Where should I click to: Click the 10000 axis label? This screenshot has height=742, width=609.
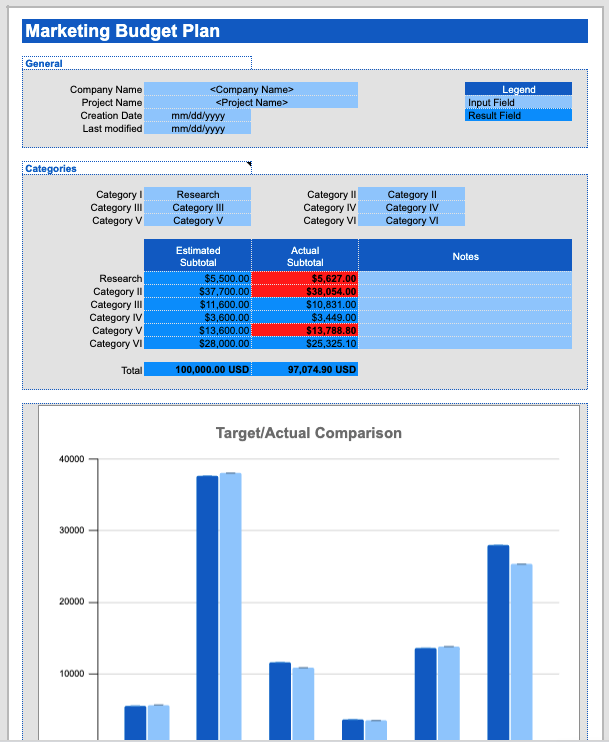71,674
